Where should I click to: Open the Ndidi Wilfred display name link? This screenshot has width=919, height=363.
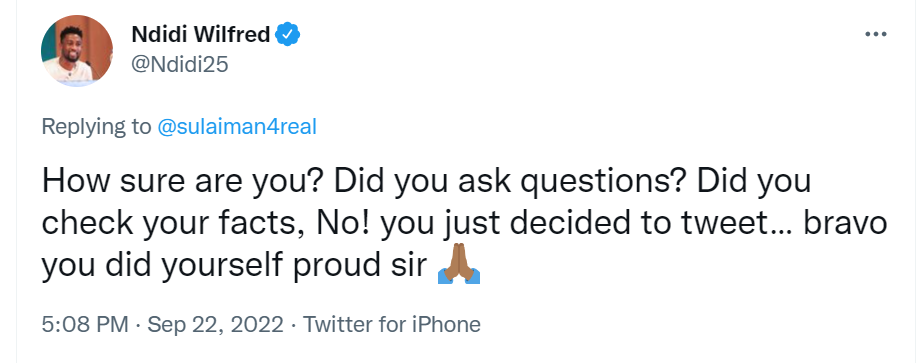[200, 35]
